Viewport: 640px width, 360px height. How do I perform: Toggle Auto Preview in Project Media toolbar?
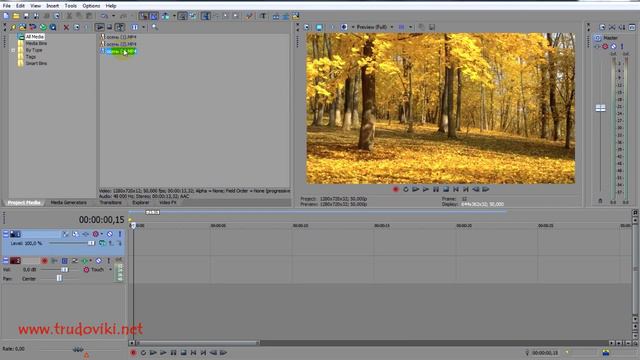click(119, 27)
